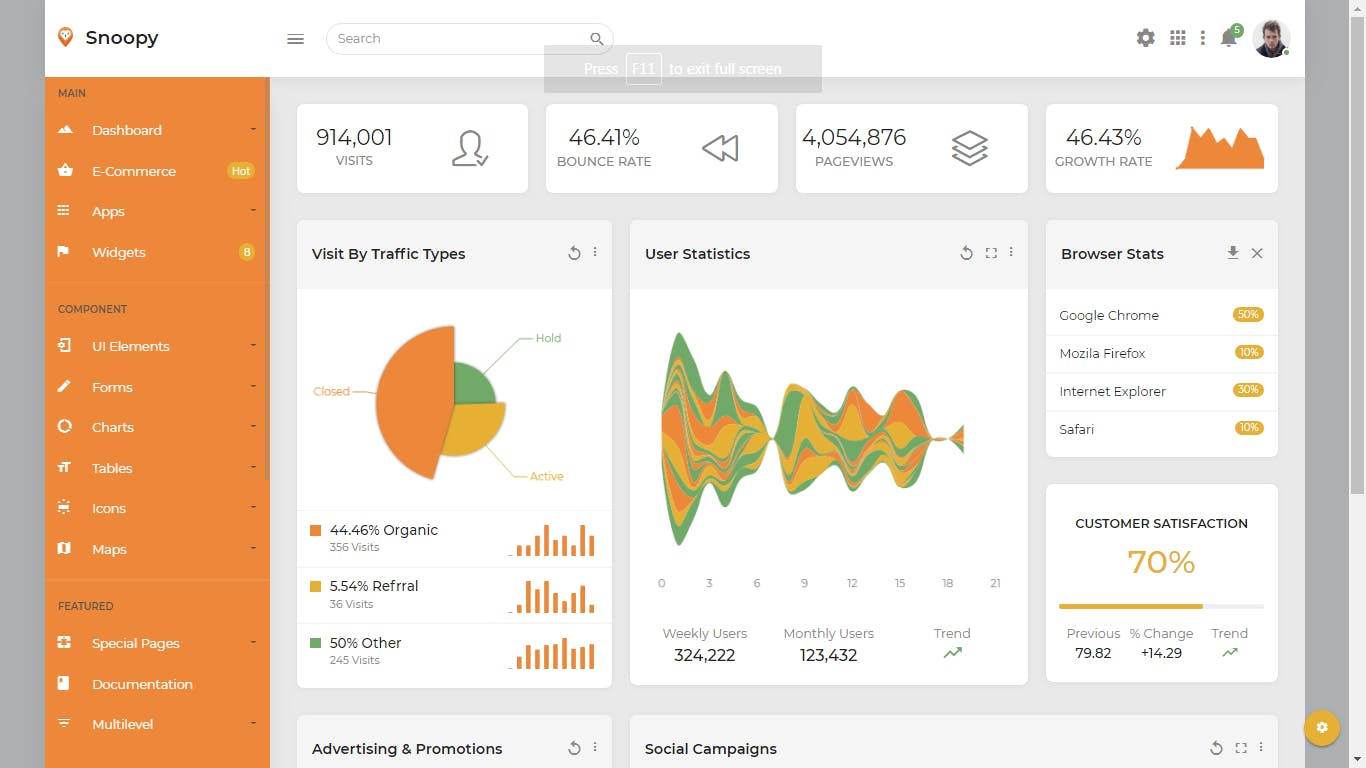Open the apps grid icon
Viewport: 1366px width, 768px height.
click(x=1178, y=38)
